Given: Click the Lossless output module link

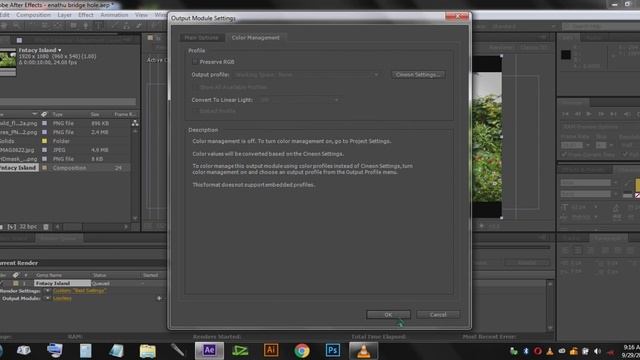Looking at the screenshot, I should point(62,298).
